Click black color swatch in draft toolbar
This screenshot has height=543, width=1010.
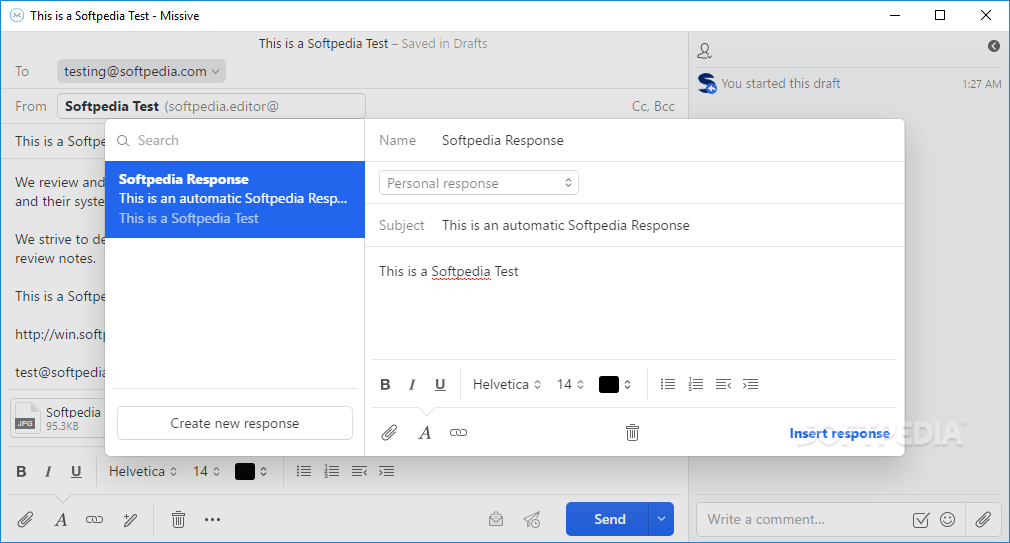(x=245, y=472)
